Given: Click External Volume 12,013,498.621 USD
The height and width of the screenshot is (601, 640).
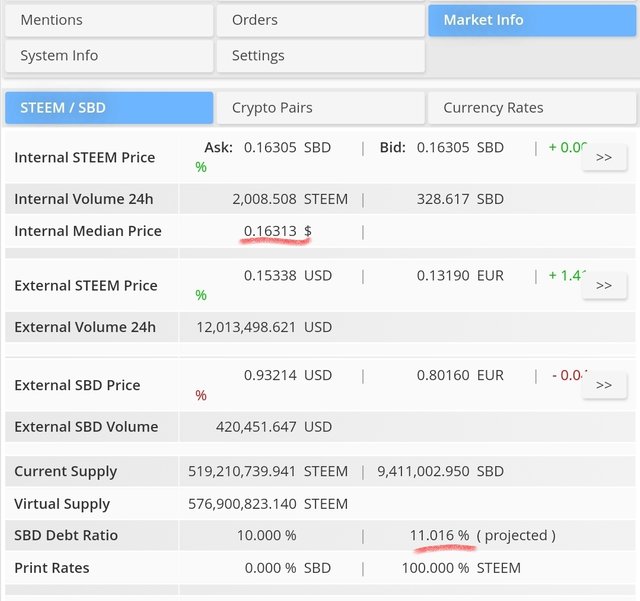Looking at the screenshot, I should tap(264, 327).
